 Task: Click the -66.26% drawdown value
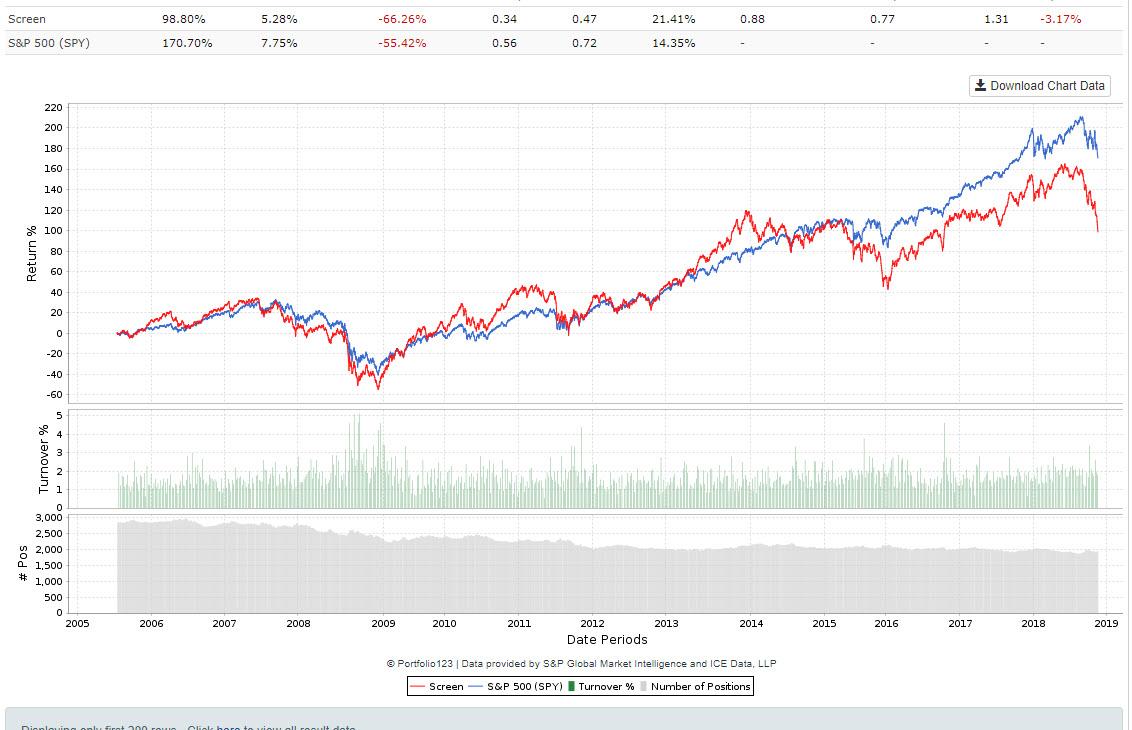402,19
